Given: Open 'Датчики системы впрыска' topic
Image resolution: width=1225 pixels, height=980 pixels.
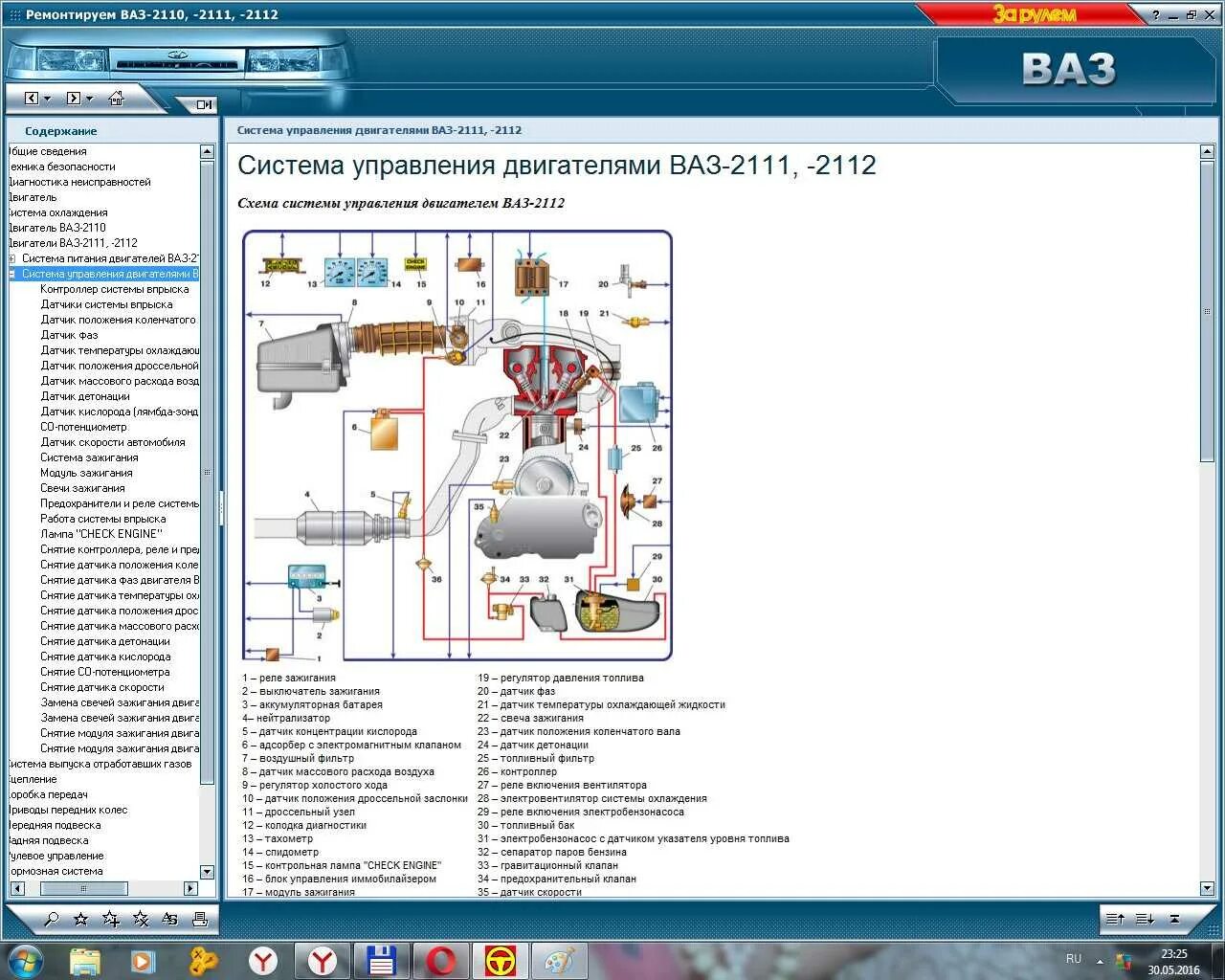Looking at the screenshot, I should 106,304.
